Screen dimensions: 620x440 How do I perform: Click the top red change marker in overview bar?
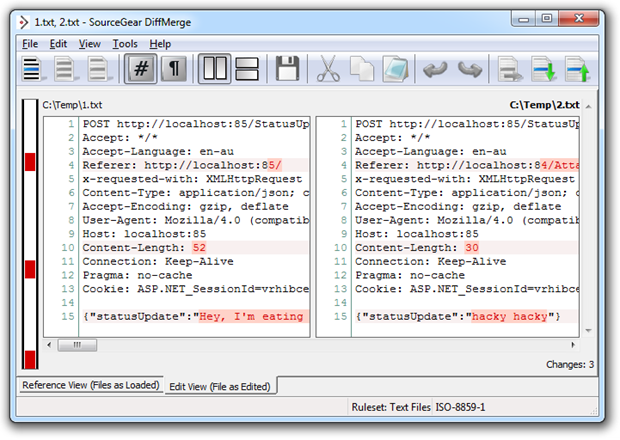click(x=30, y=162)
